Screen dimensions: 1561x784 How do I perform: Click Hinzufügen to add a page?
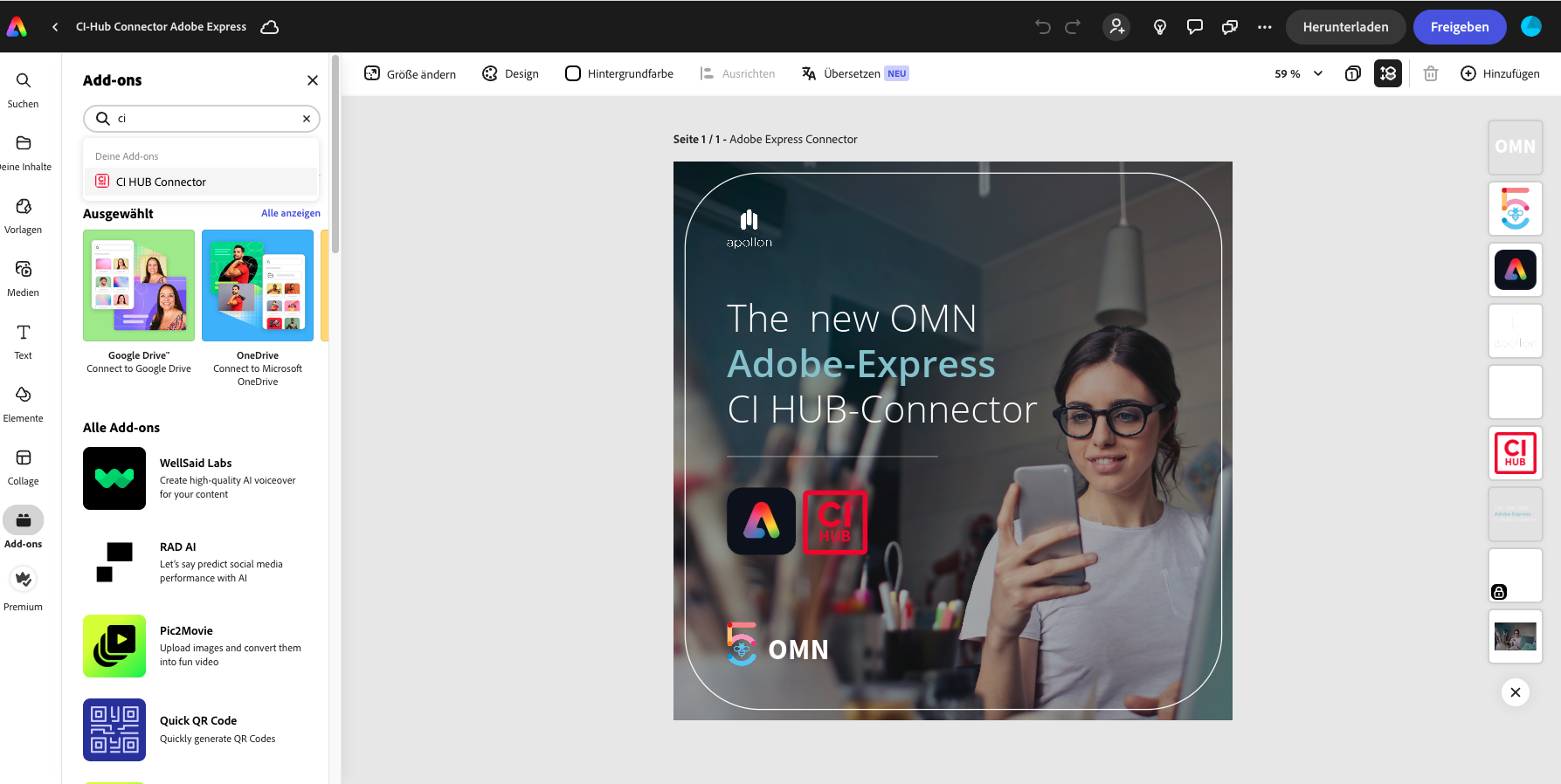pyautogui.click(x=1501, y=74)
